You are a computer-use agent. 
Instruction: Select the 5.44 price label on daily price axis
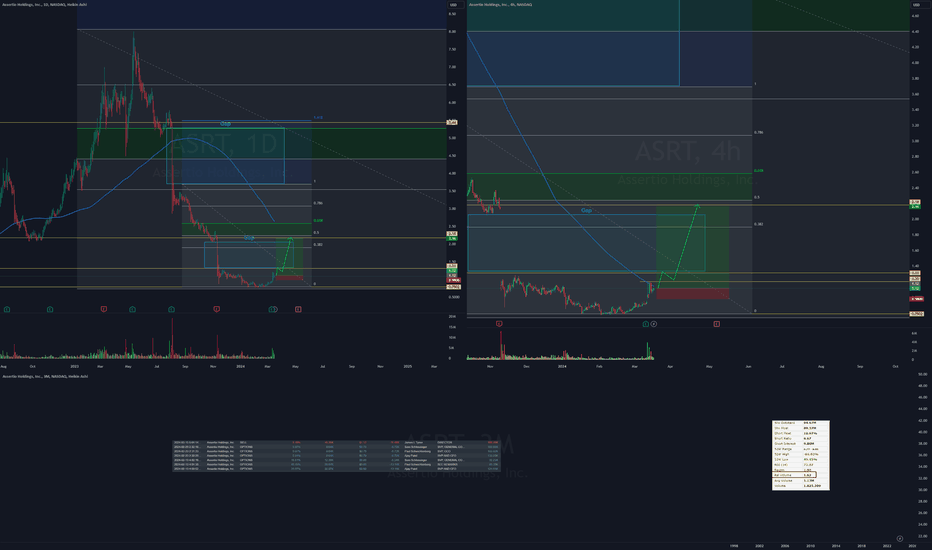(452, 122)
